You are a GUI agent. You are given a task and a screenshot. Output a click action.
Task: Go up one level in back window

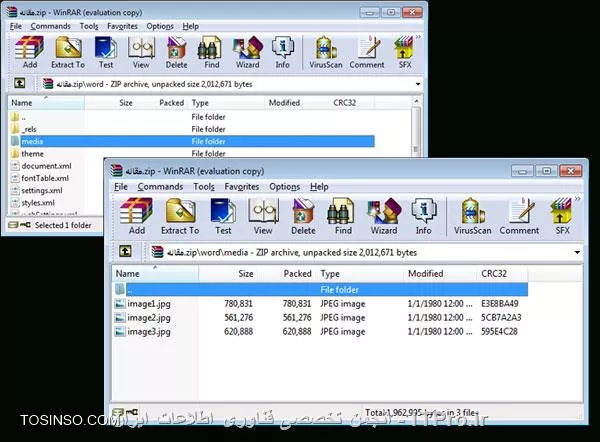20,83
